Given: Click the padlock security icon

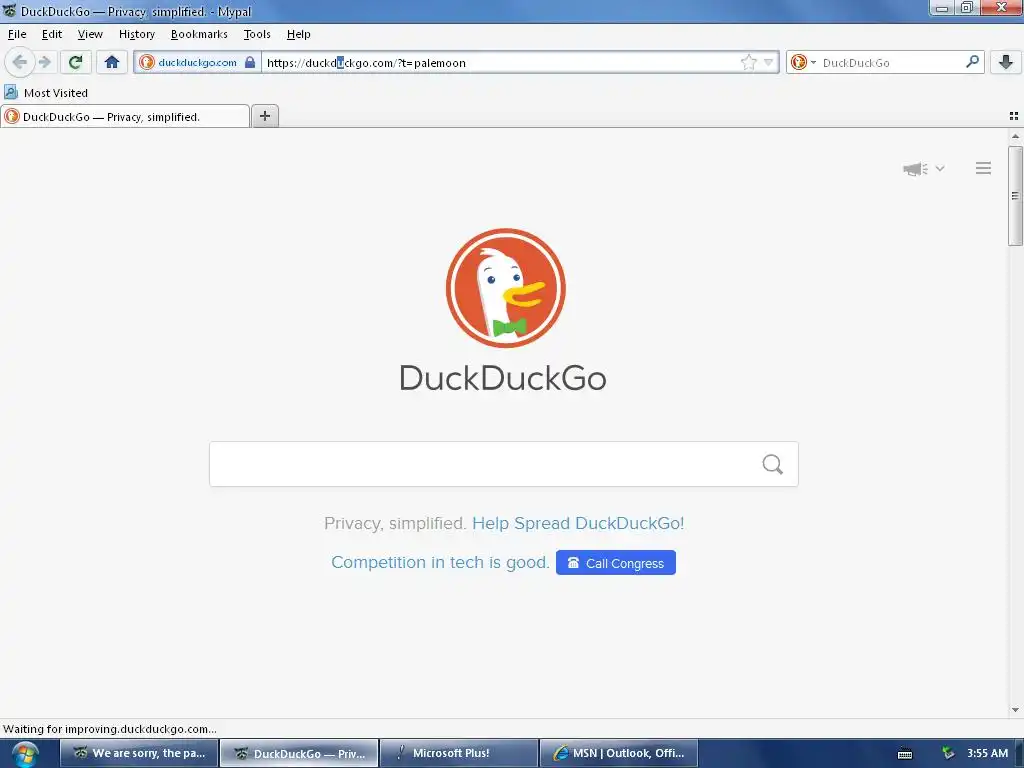Looking at the screenshot, I should pos(250,63).
